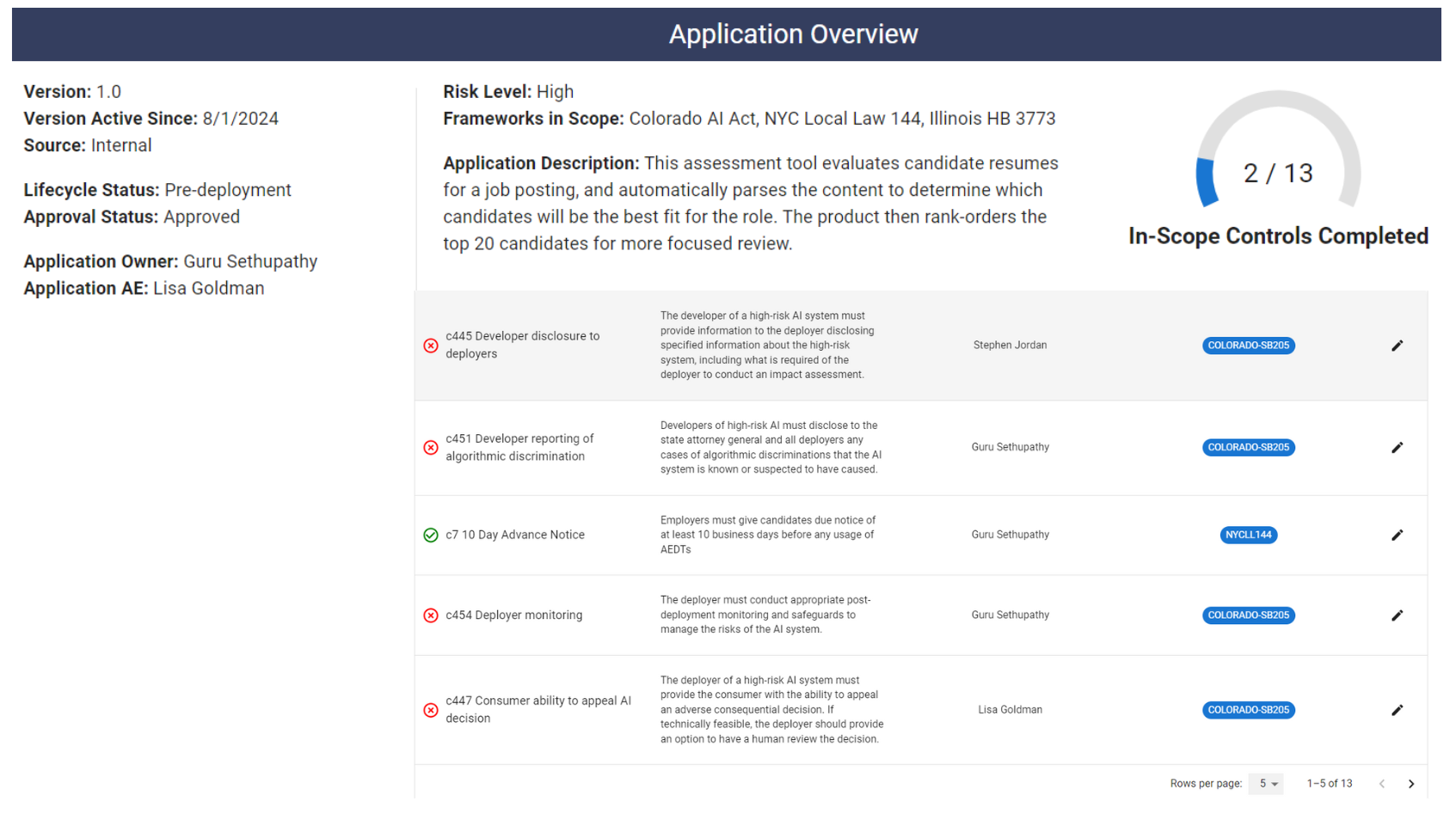Click the red status icon on c451 row
Viewport: 1456px width, 814px height.
point(431,447)
